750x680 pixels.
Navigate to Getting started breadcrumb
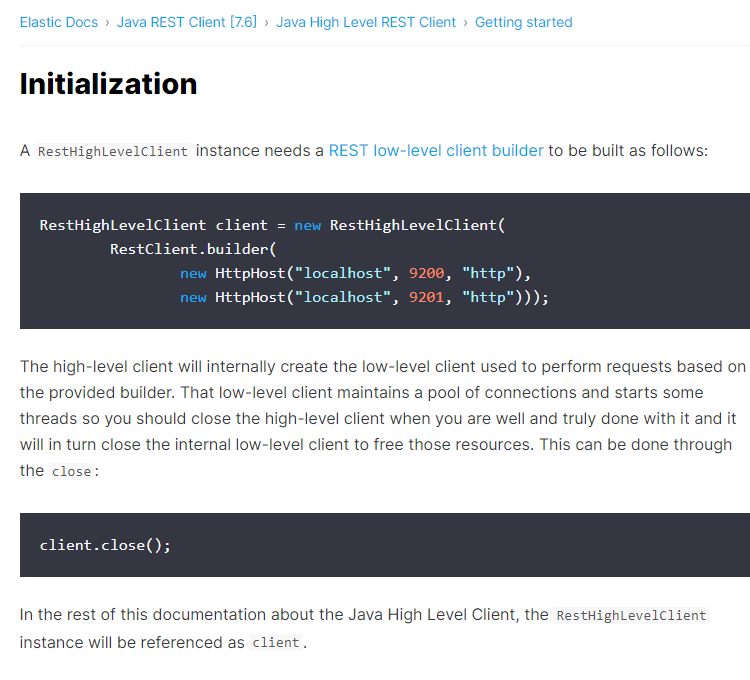point(523,22)
